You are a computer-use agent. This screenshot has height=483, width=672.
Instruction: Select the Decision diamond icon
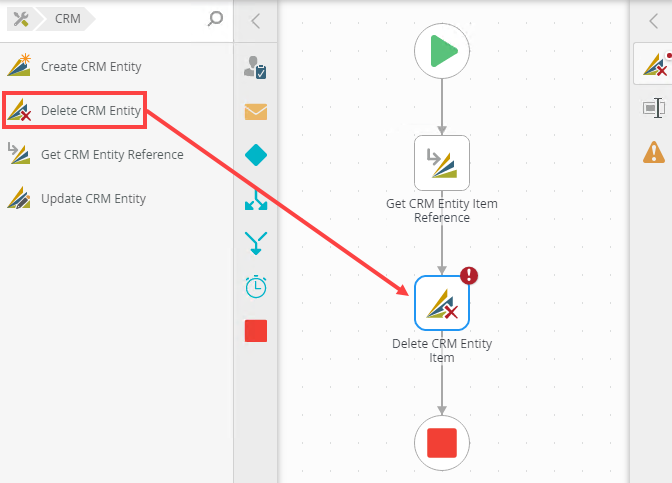(256, 155)
